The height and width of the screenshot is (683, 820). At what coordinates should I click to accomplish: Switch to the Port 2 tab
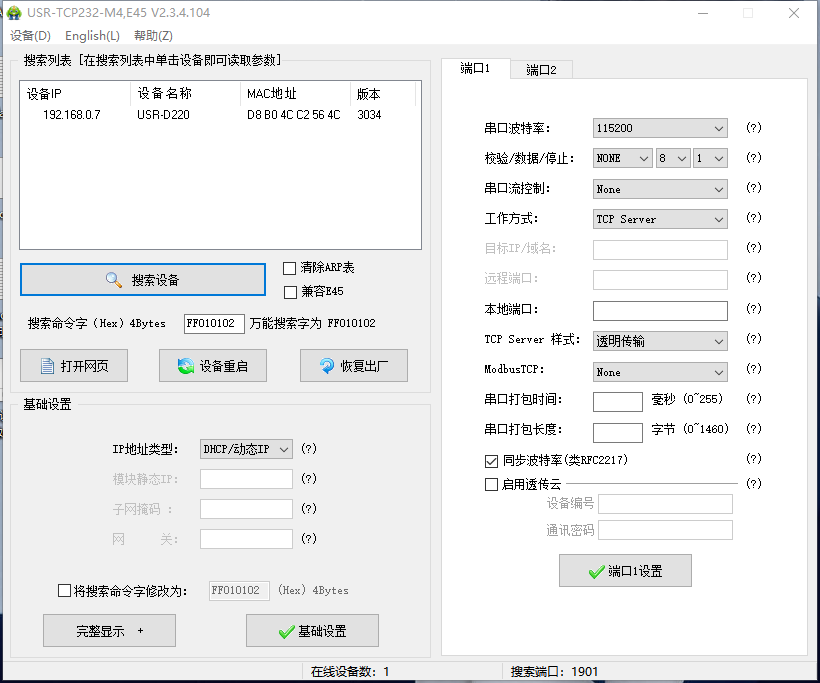(x=541, y=69)
